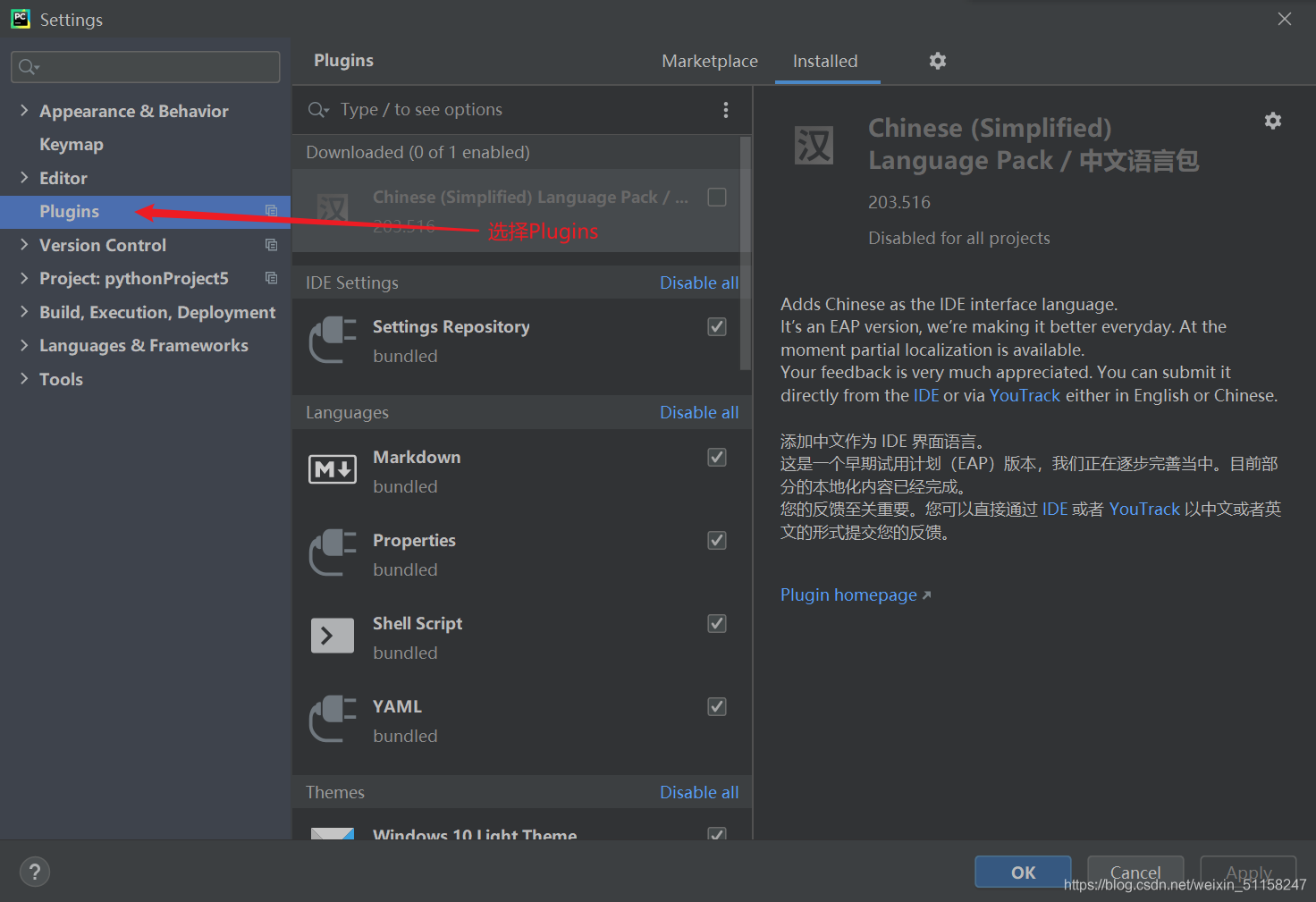Click Disable all for IDE Settings
This screenshot has height=902, width=1316.
click(x=699, y=282)
